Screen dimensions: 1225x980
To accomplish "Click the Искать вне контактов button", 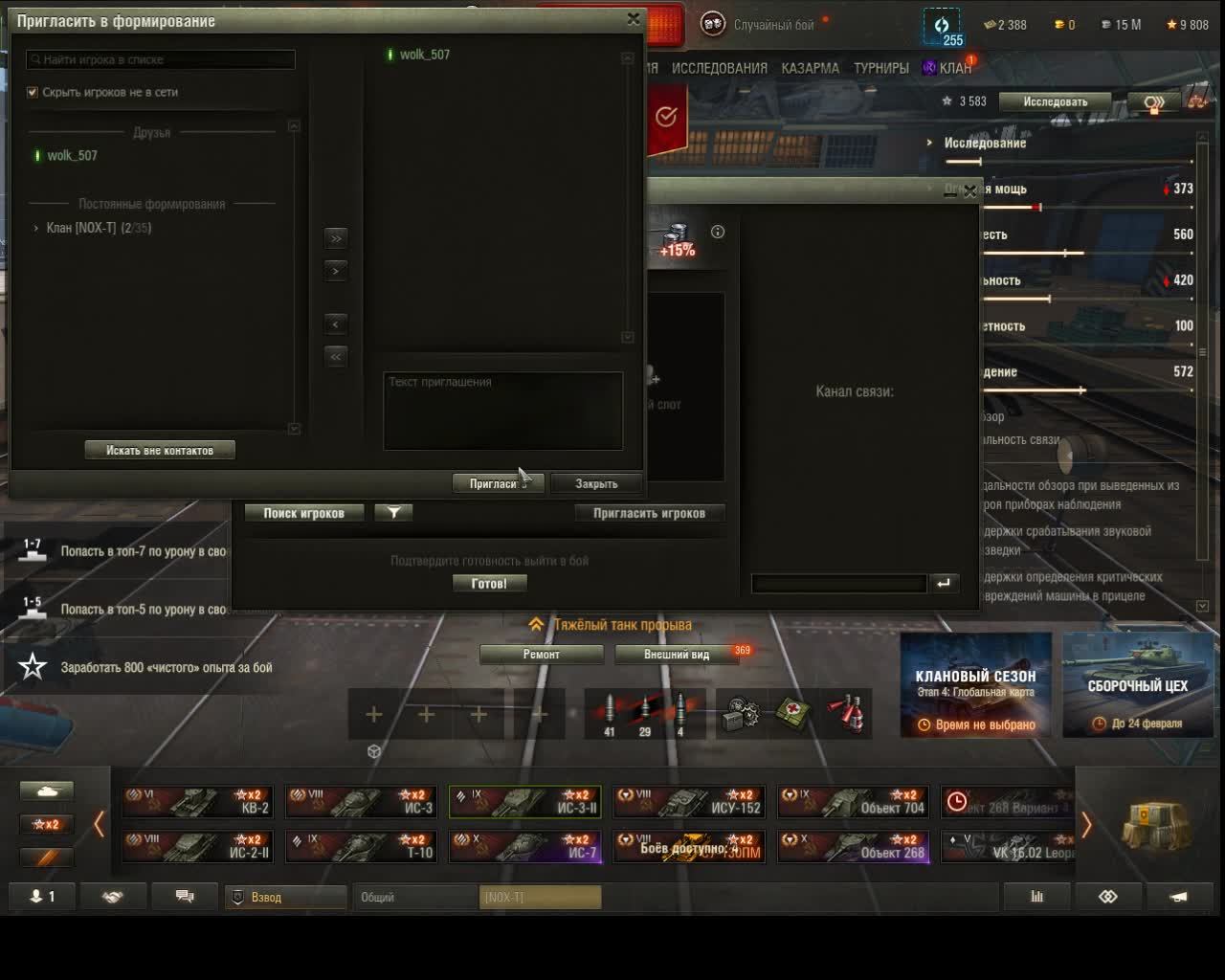I will point(160,450).
